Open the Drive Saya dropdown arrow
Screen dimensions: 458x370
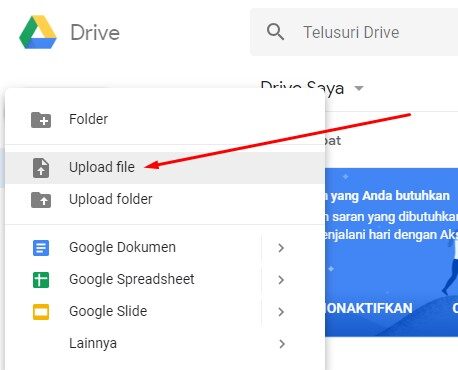[359, 89]
